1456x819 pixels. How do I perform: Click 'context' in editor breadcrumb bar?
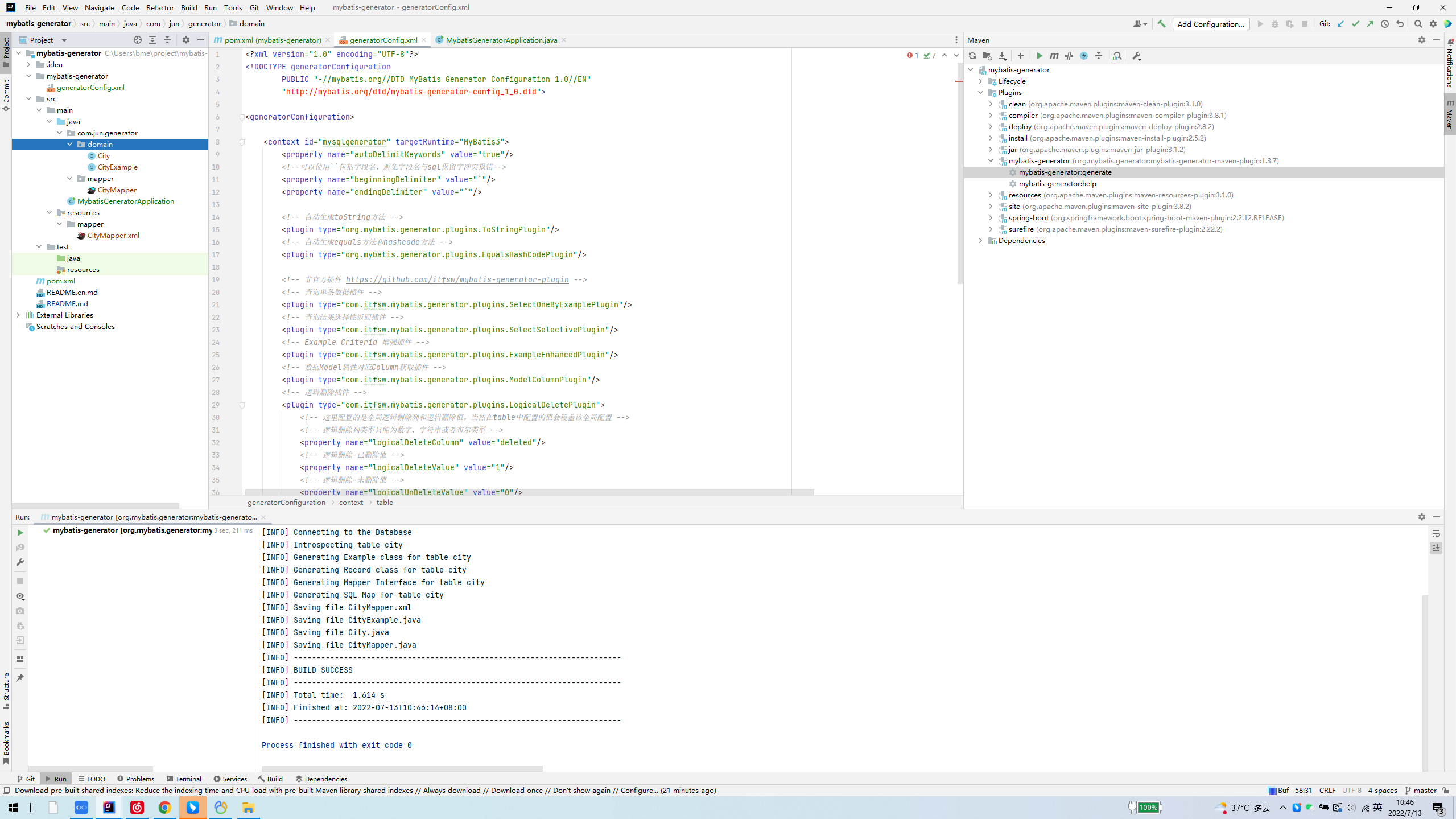350,502
